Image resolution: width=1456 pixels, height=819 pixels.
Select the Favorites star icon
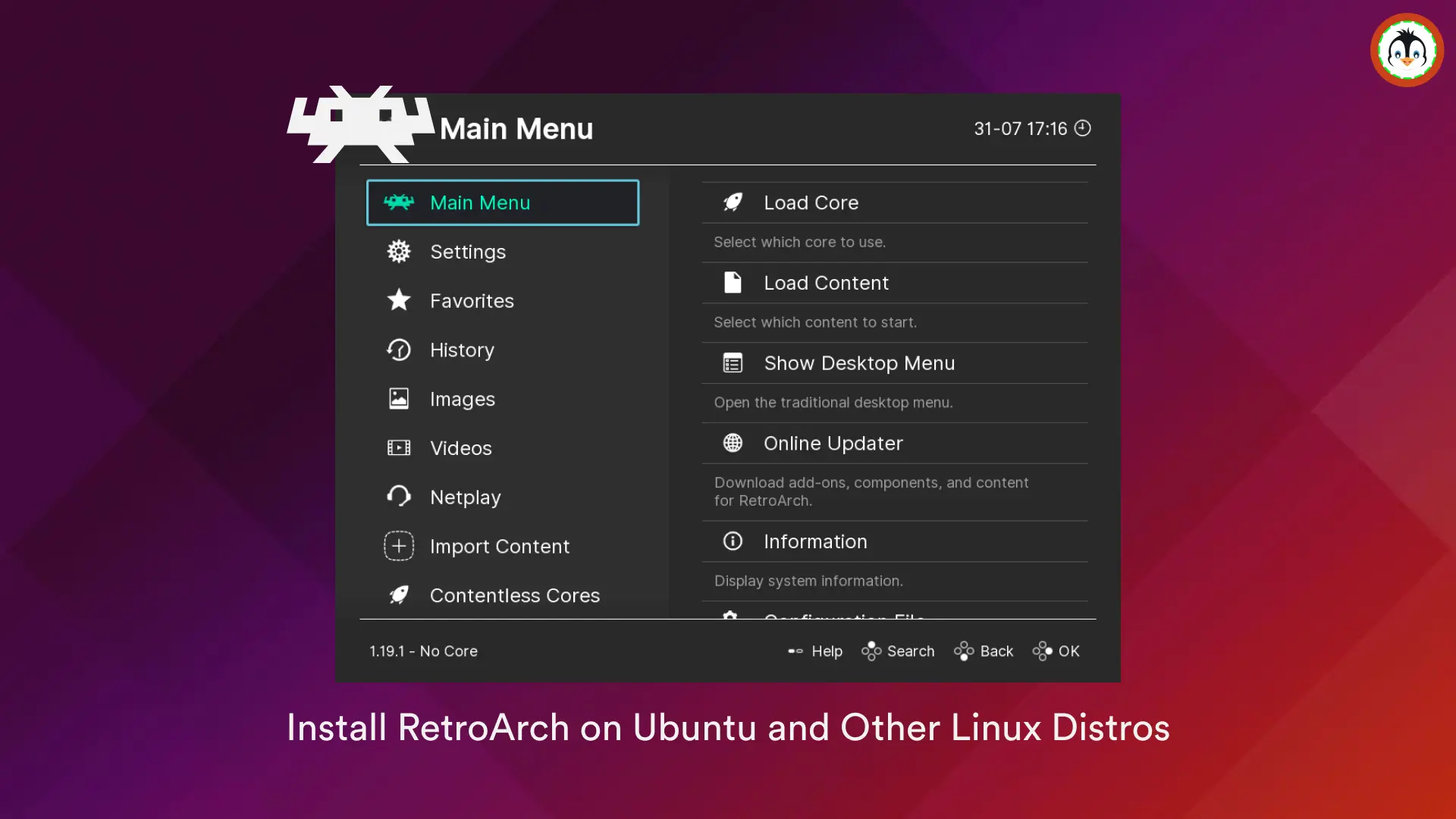(x=398, y=300)
